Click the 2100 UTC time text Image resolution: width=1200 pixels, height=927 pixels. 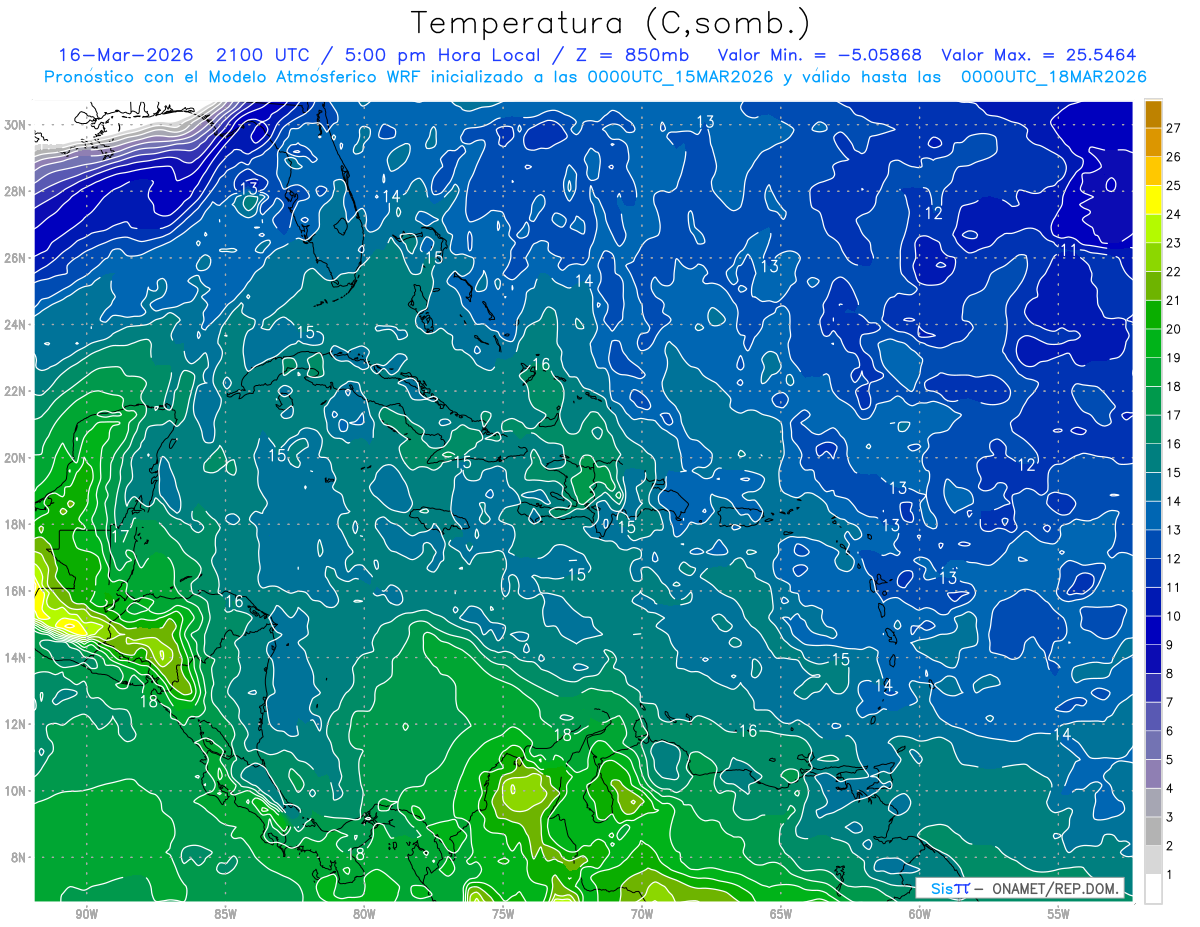coord(251,55)
